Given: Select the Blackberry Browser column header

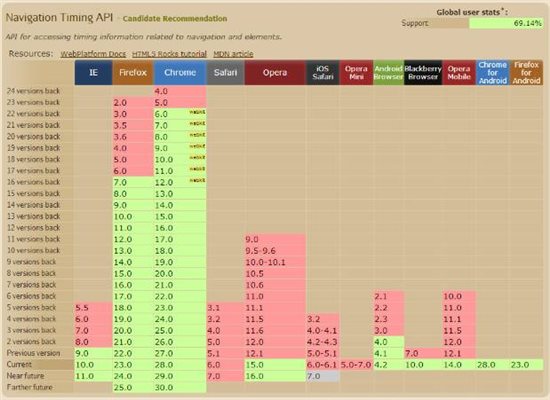Looking at the screenshot, I should coord(423,73).
